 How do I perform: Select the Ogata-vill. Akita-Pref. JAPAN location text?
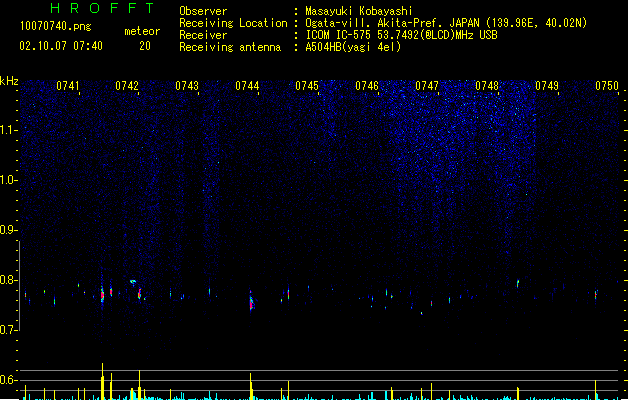(x=446, y=23)
